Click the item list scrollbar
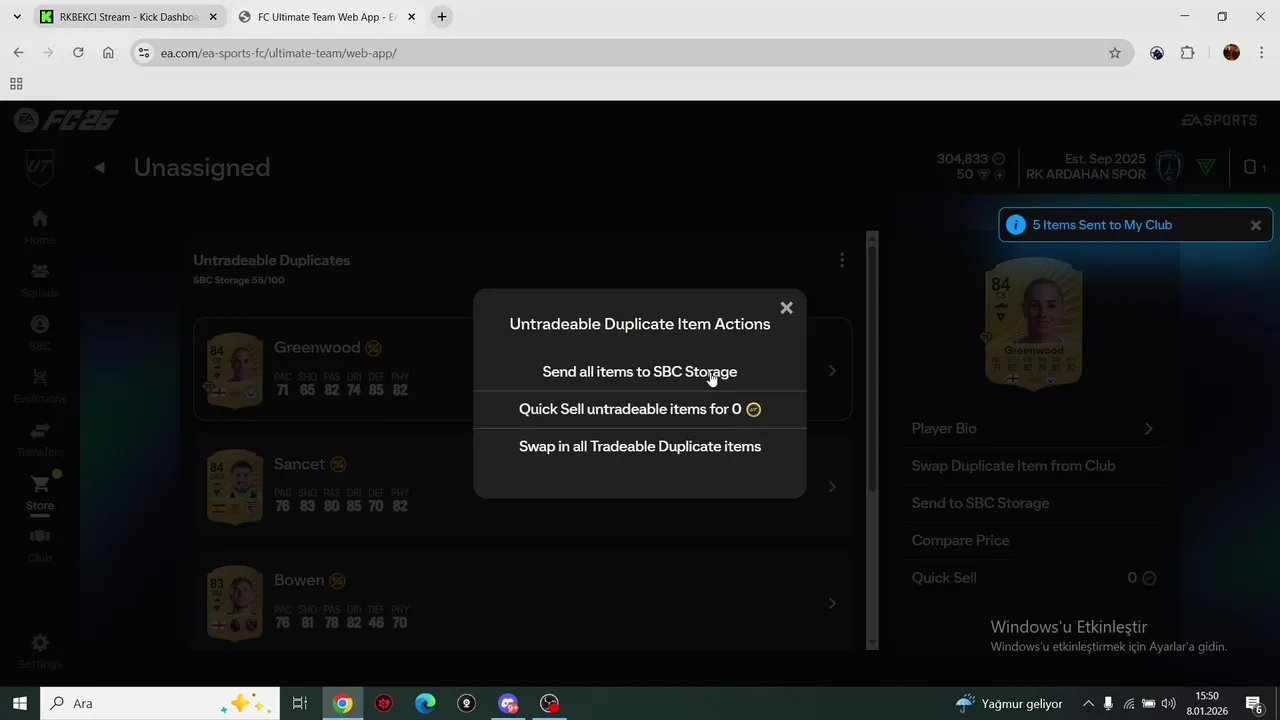Image resolution: width=1280 pixels, height=720 pixels. coord(872,440)
